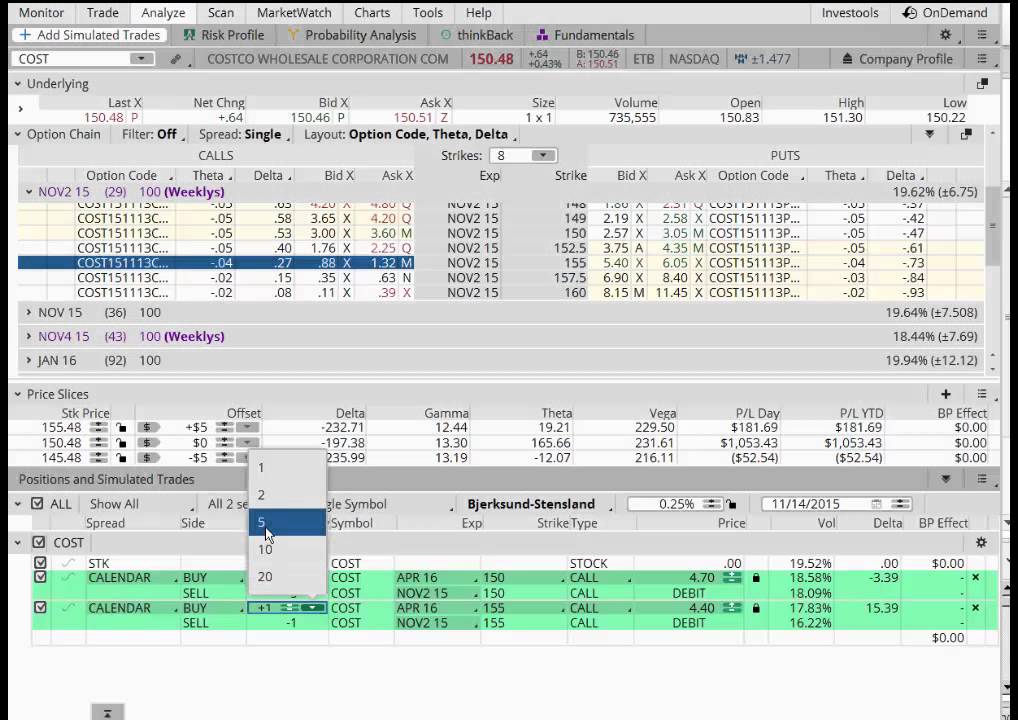Switch to the Monitor tab

click(x=41, y=12)
